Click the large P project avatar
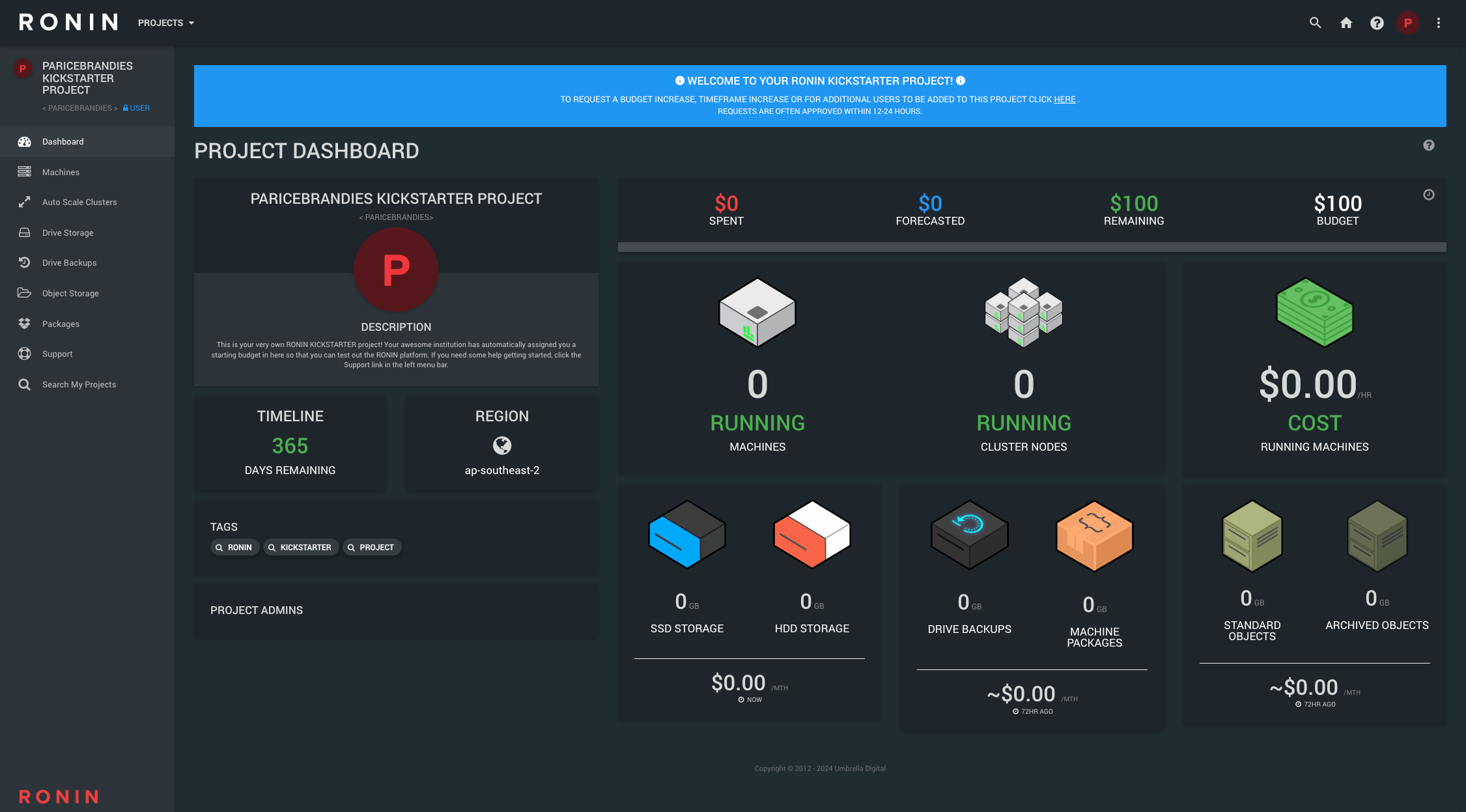The height and width of the screenshot is (812, 1466). (x=396, y=270)
